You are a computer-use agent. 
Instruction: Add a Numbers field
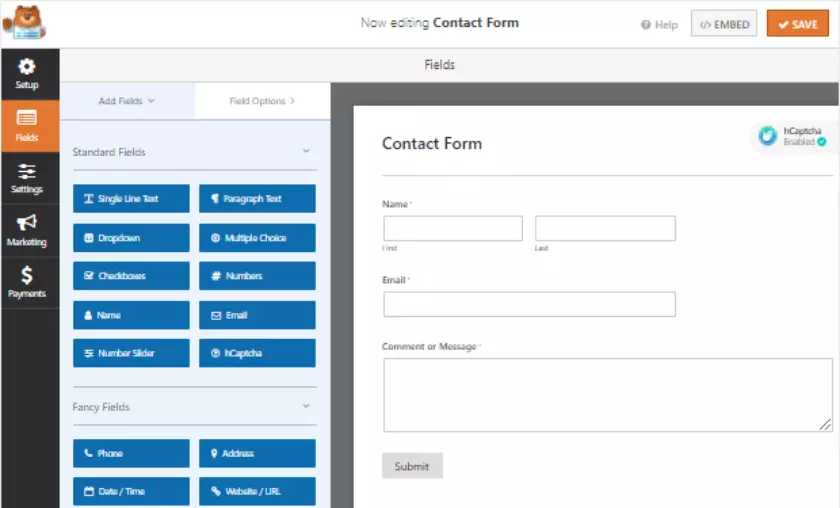(x=257, y=275)
